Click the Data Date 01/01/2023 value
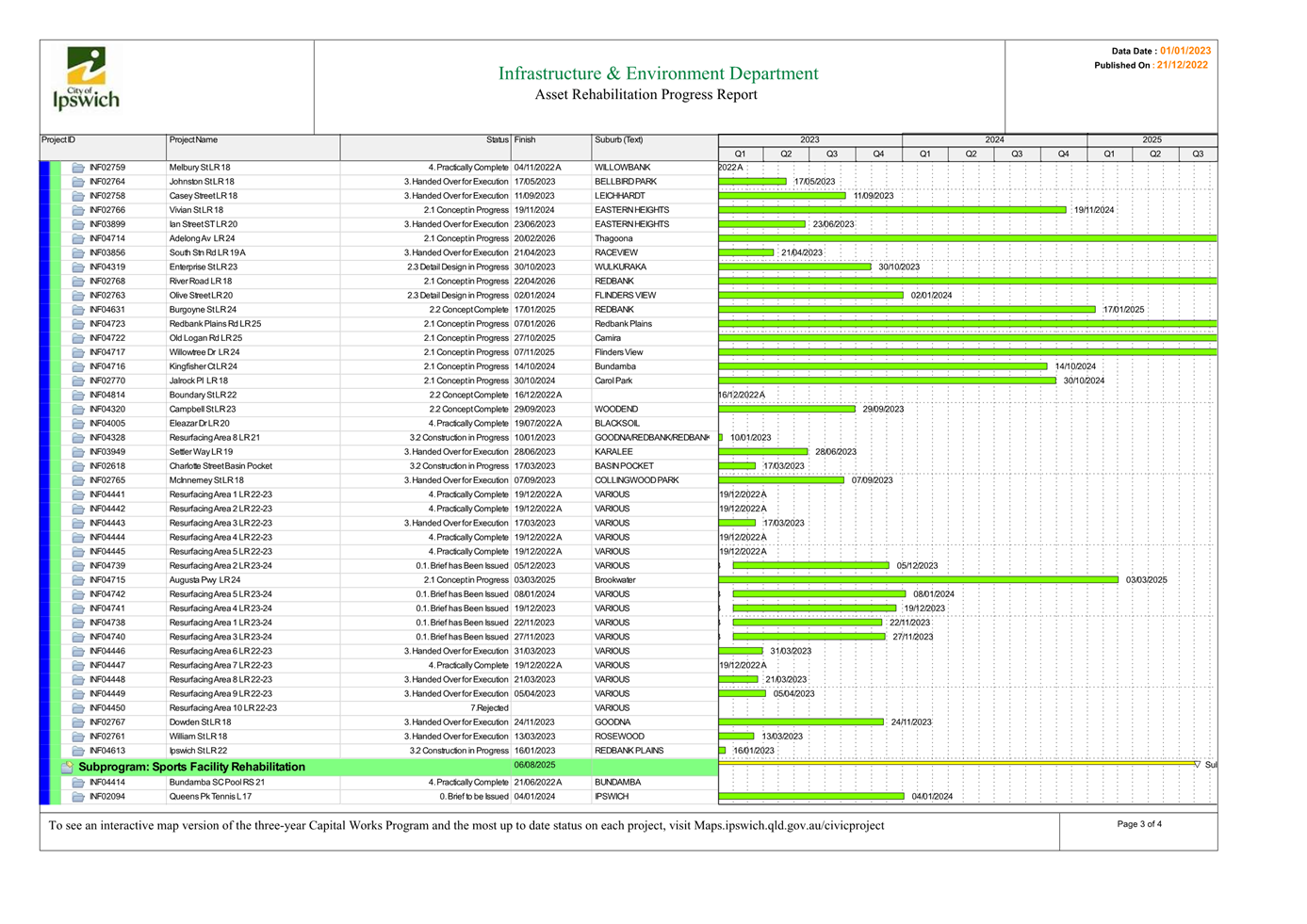The image size is (1307, 924). [1185, 51]
